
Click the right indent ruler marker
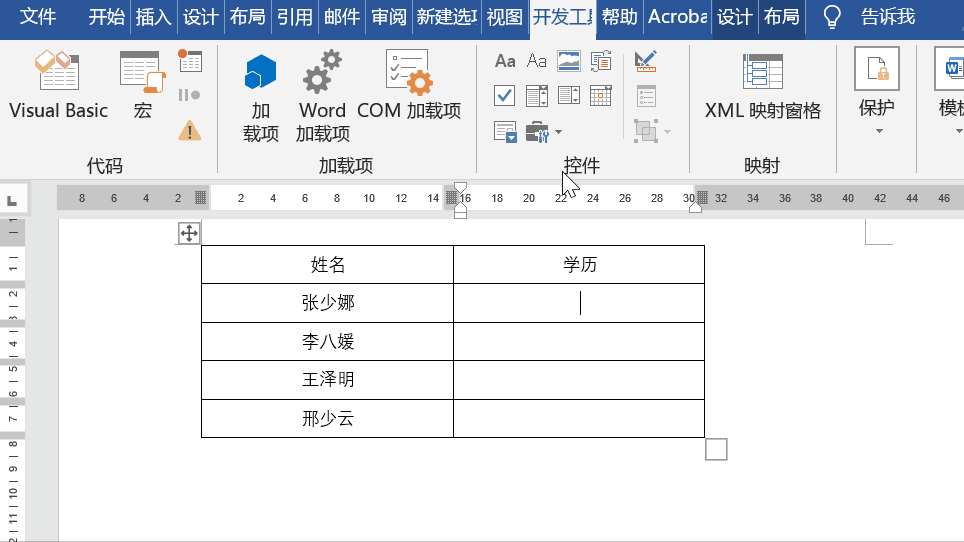click(x=695, y=207)
